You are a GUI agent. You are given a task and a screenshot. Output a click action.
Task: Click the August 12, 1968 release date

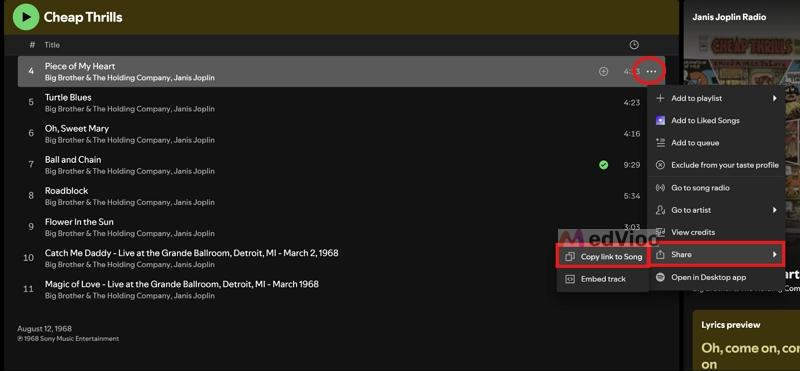coord(44,329)
